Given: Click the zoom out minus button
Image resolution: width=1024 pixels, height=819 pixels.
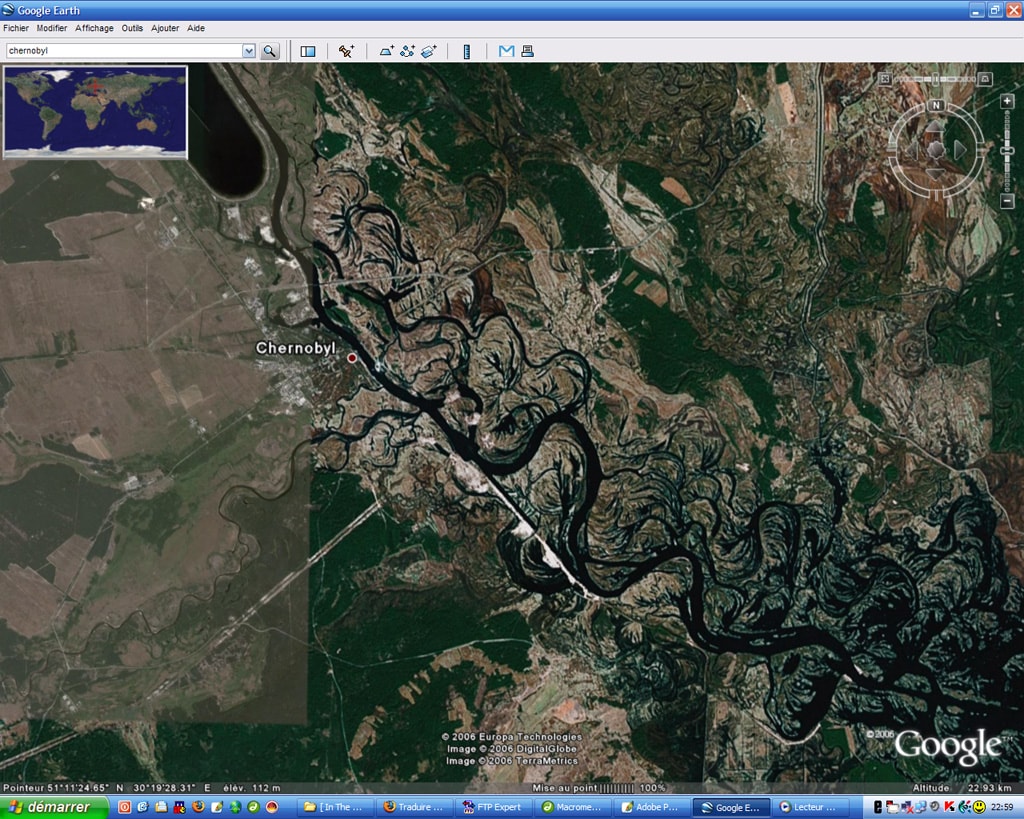Looking at the screenshot, I should (x=1007, y=202).
